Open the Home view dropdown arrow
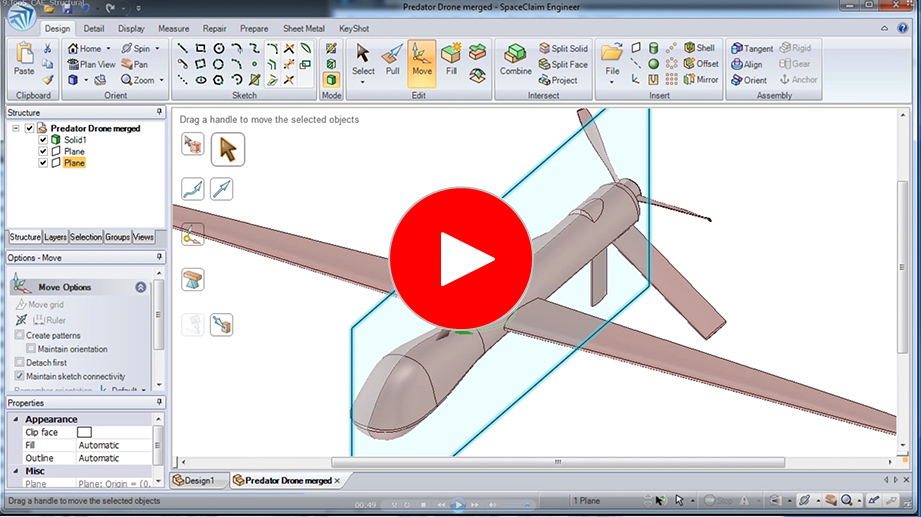The width and height of the screenshot is (921, 517). pyautogui.click(x=108, y=49)
